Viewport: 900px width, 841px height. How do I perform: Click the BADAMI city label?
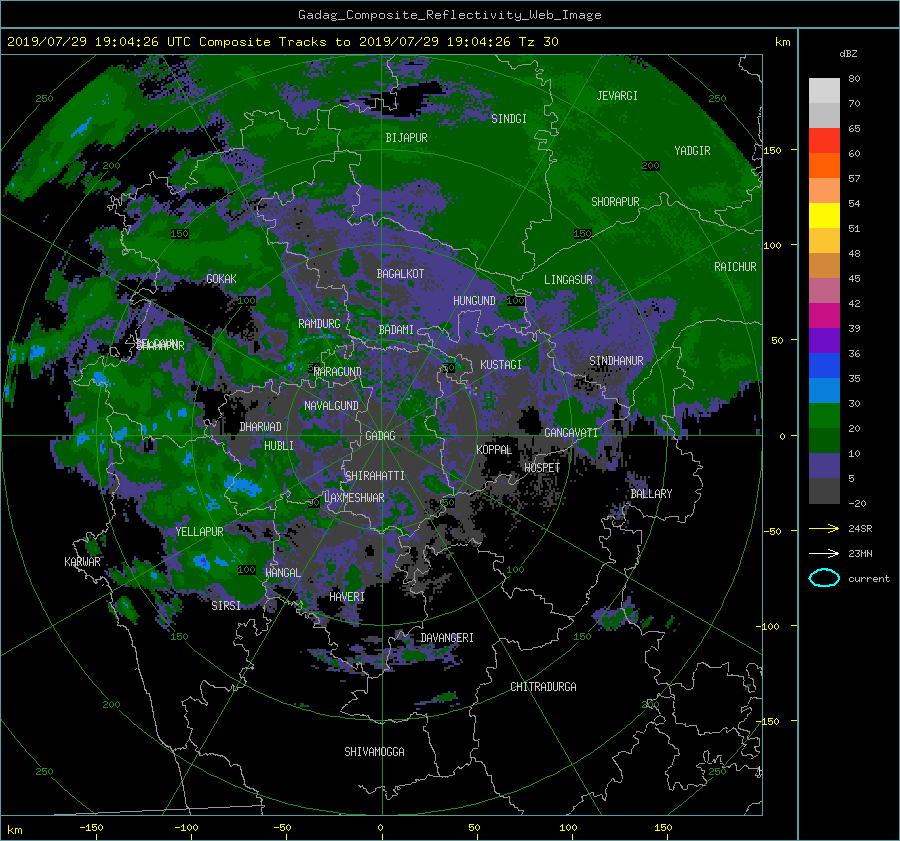tap(396, 330)
